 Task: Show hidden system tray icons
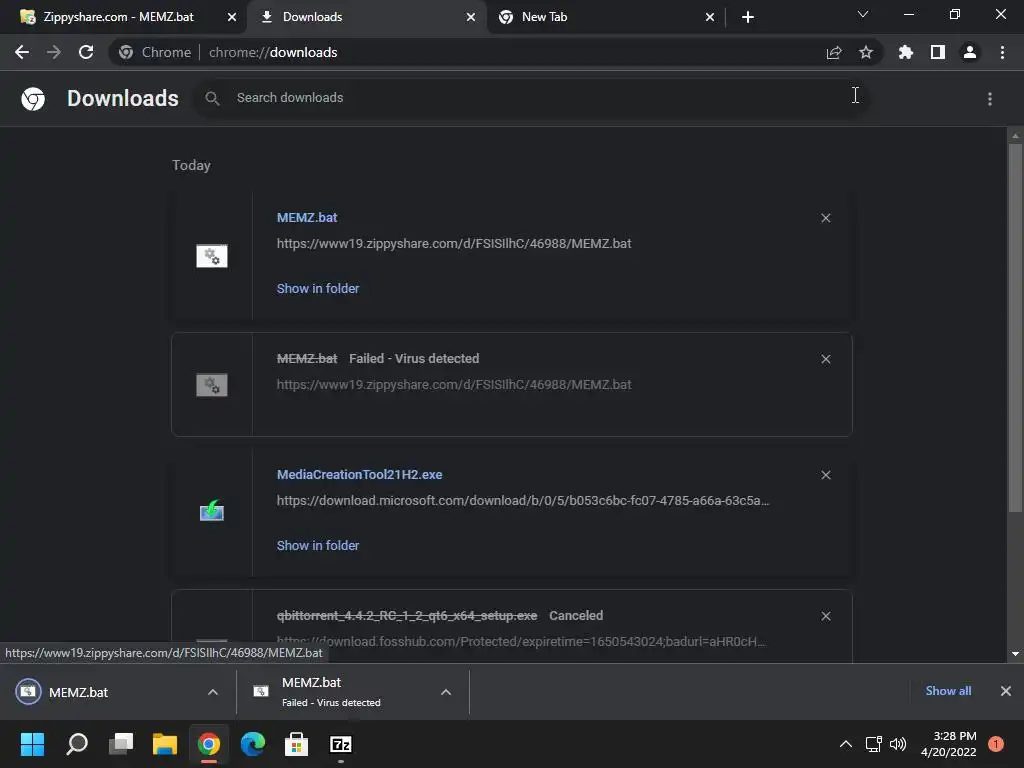pyautogui.click(x=846, y=744)
